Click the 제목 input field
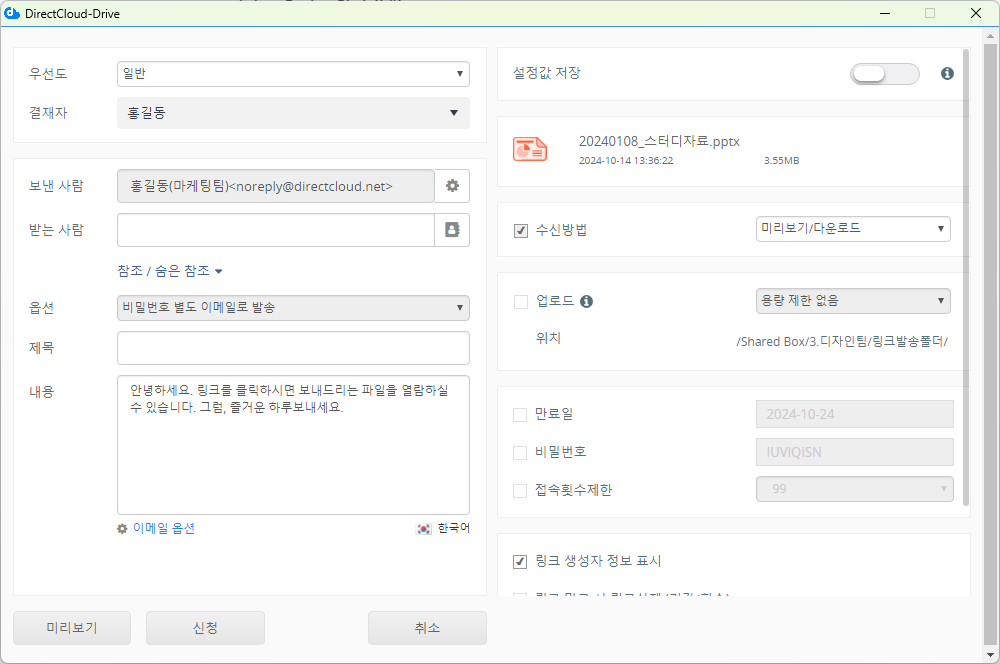Image resolution: width=1000 pixels, height=664 pixels. click(293, 348)
